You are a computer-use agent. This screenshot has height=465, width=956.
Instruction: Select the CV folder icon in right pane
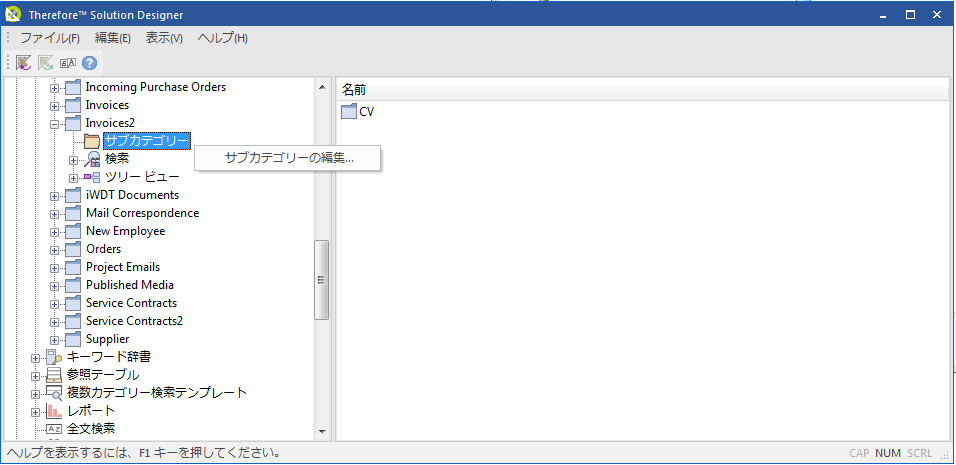349,112
